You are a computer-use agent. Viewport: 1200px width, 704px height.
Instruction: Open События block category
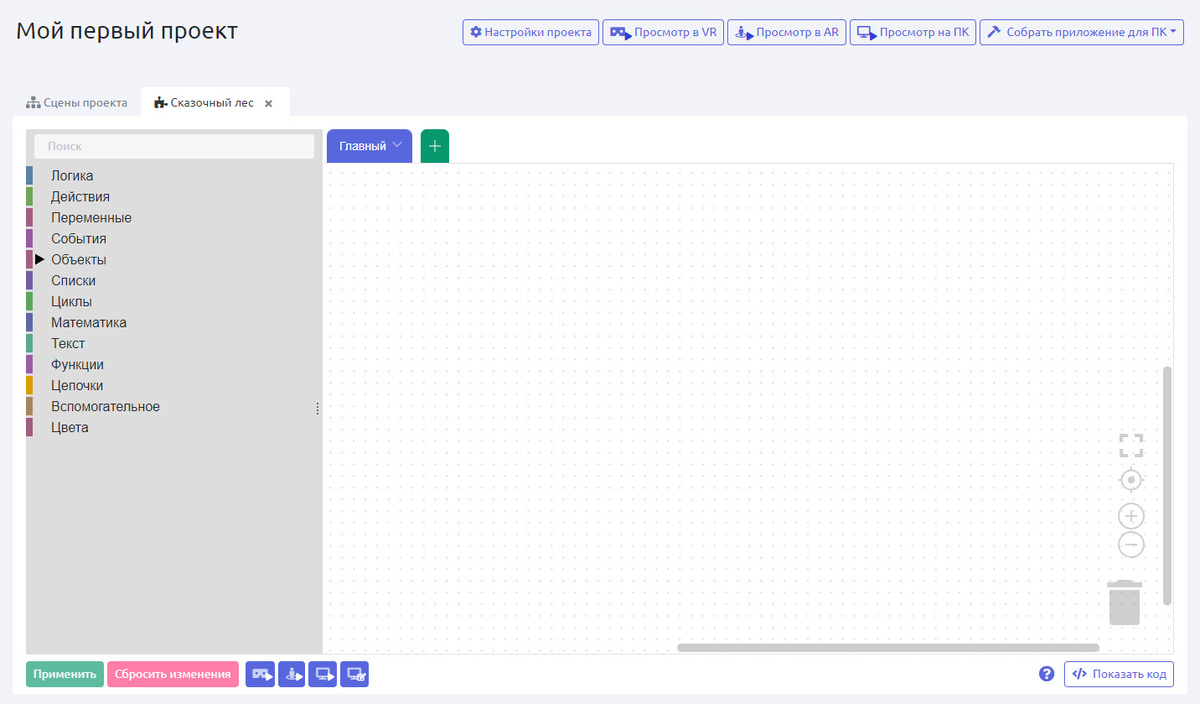(x=78, y=239)
